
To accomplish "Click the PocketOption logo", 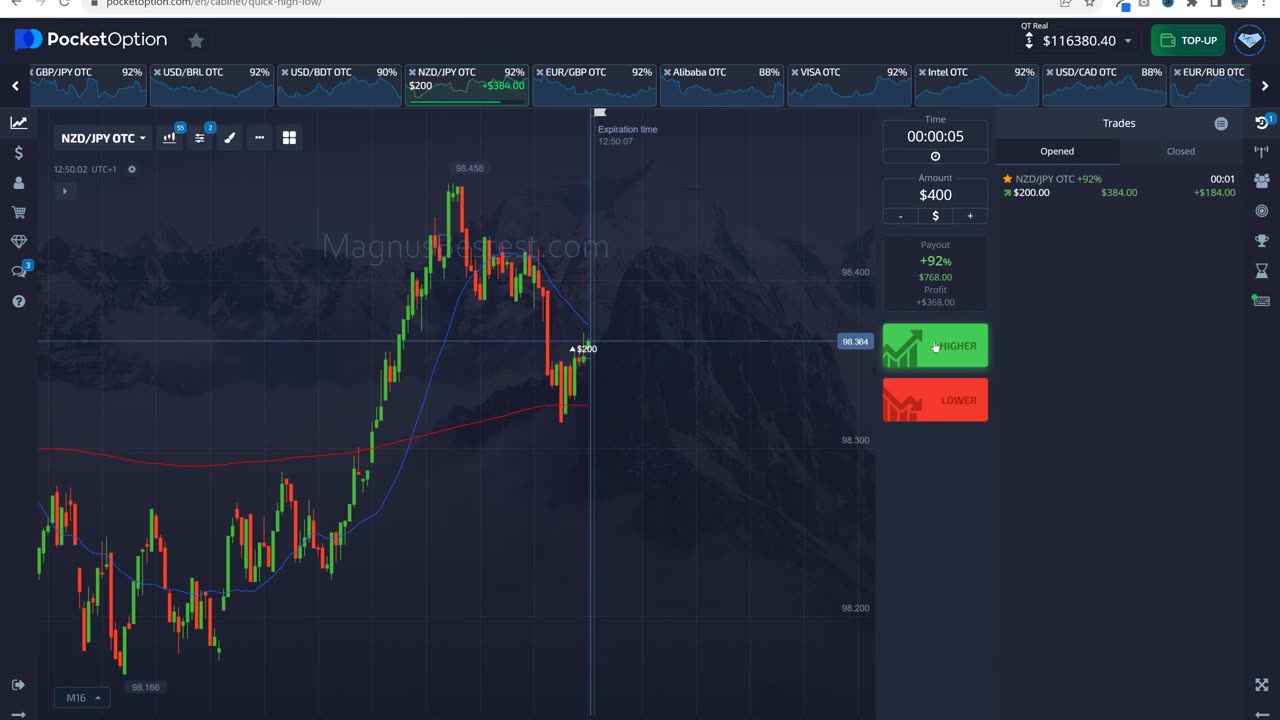I will (x=91, y=40).
